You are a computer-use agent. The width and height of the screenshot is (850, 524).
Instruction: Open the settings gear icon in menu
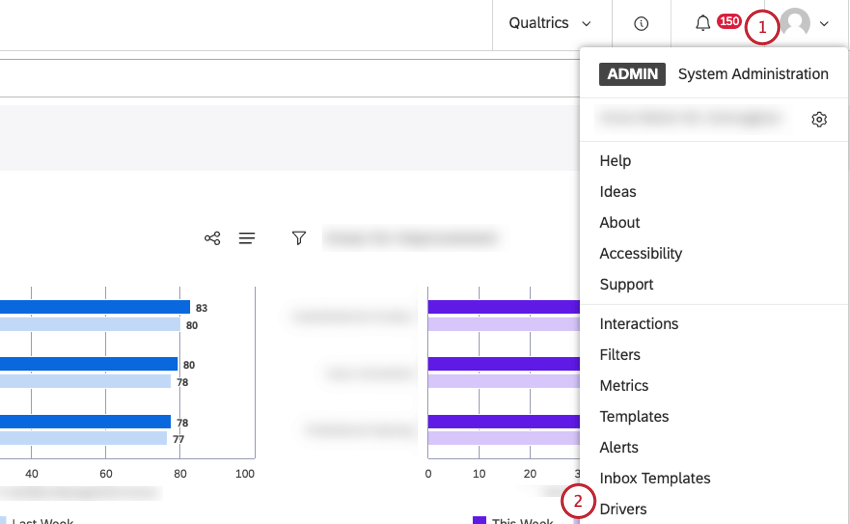(819, 120)
